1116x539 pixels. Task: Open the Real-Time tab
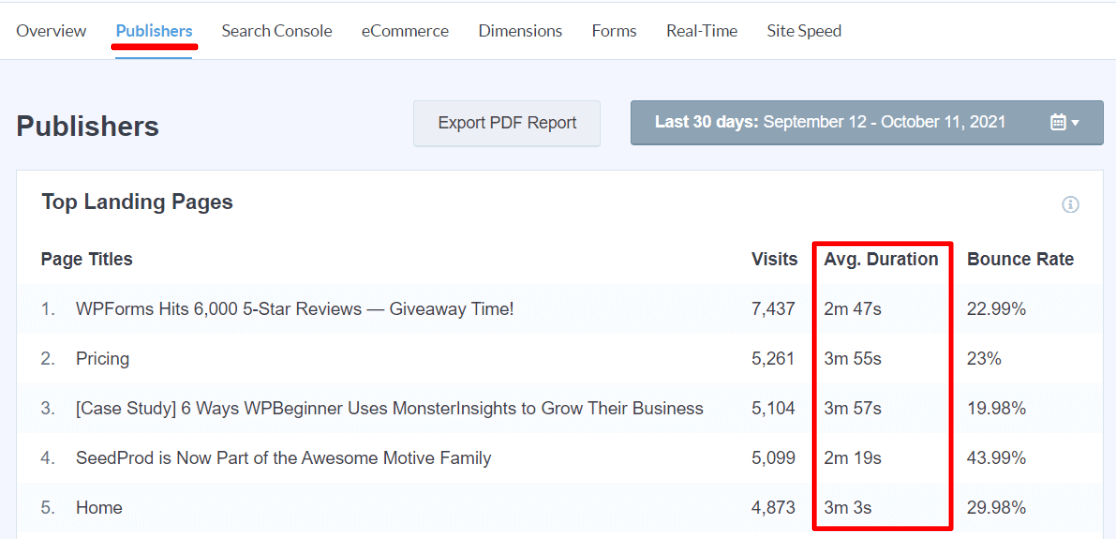[702, 31]
